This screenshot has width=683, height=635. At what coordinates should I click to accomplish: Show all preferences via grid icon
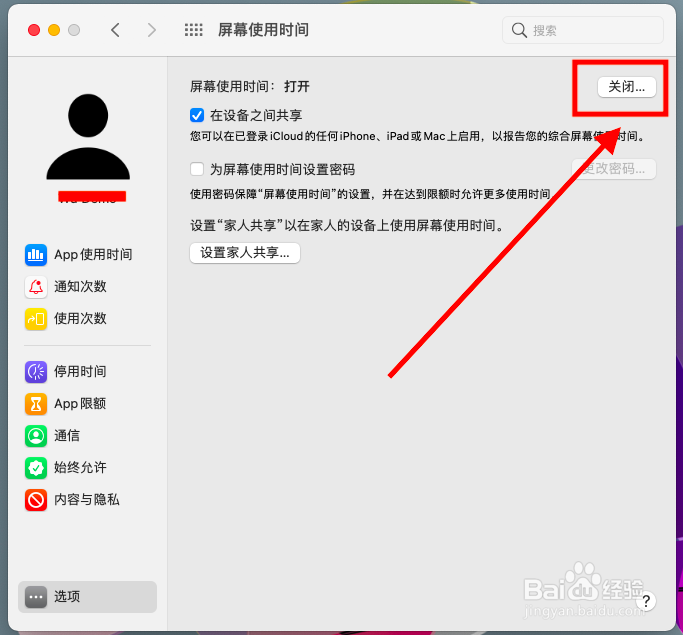[193, 30]
